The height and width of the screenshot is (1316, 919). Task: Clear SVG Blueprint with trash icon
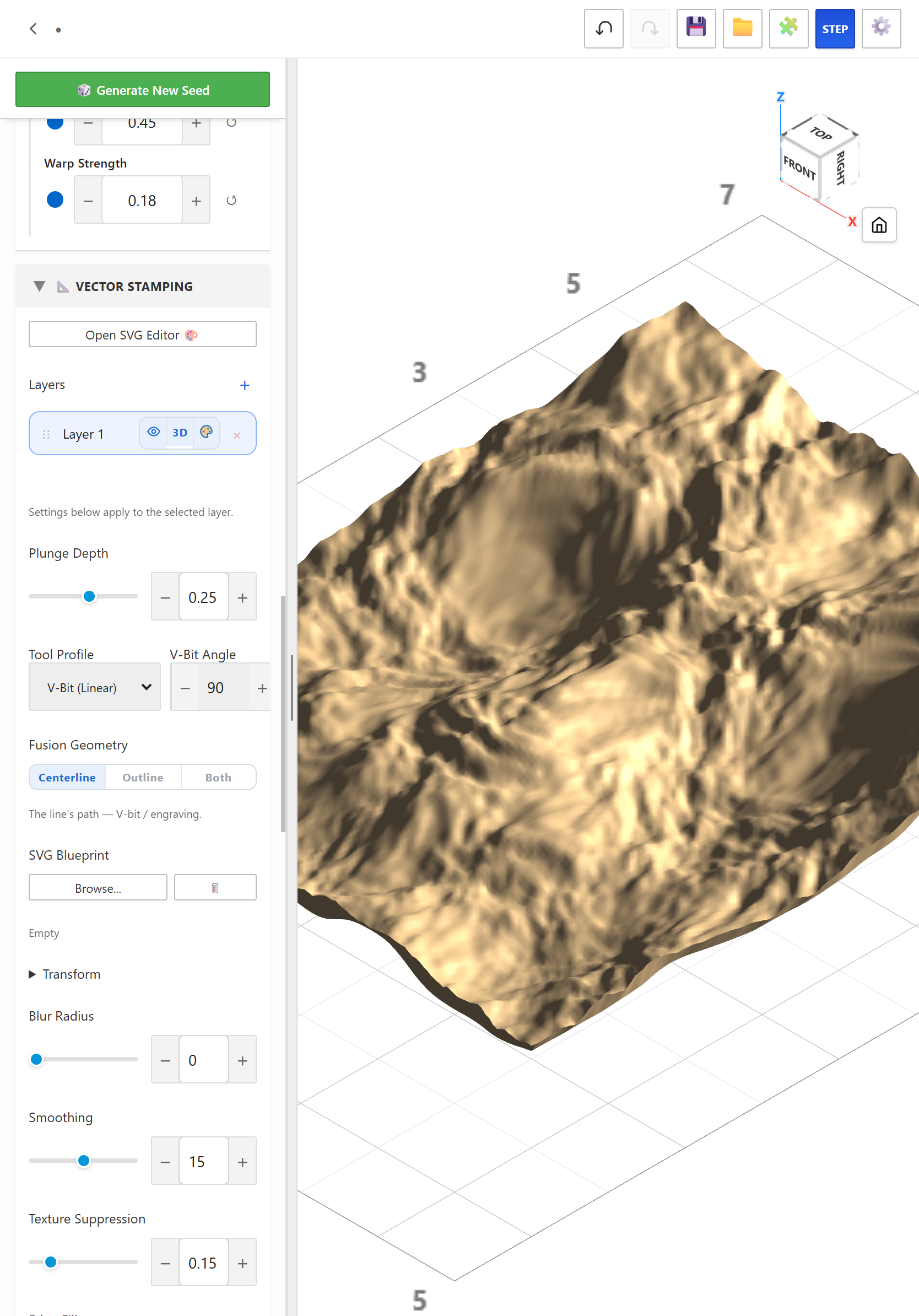[x=215, y=887]
